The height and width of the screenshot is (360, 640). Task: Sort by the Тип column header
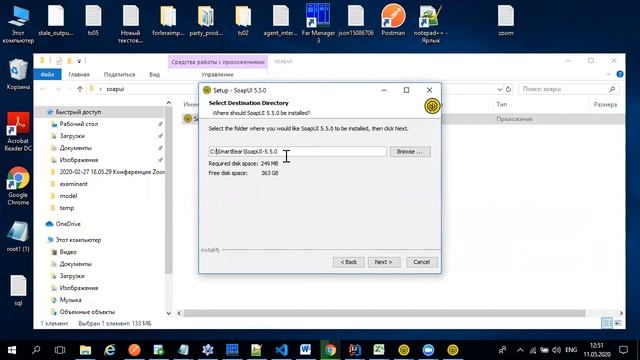click(x=502, y=104)
